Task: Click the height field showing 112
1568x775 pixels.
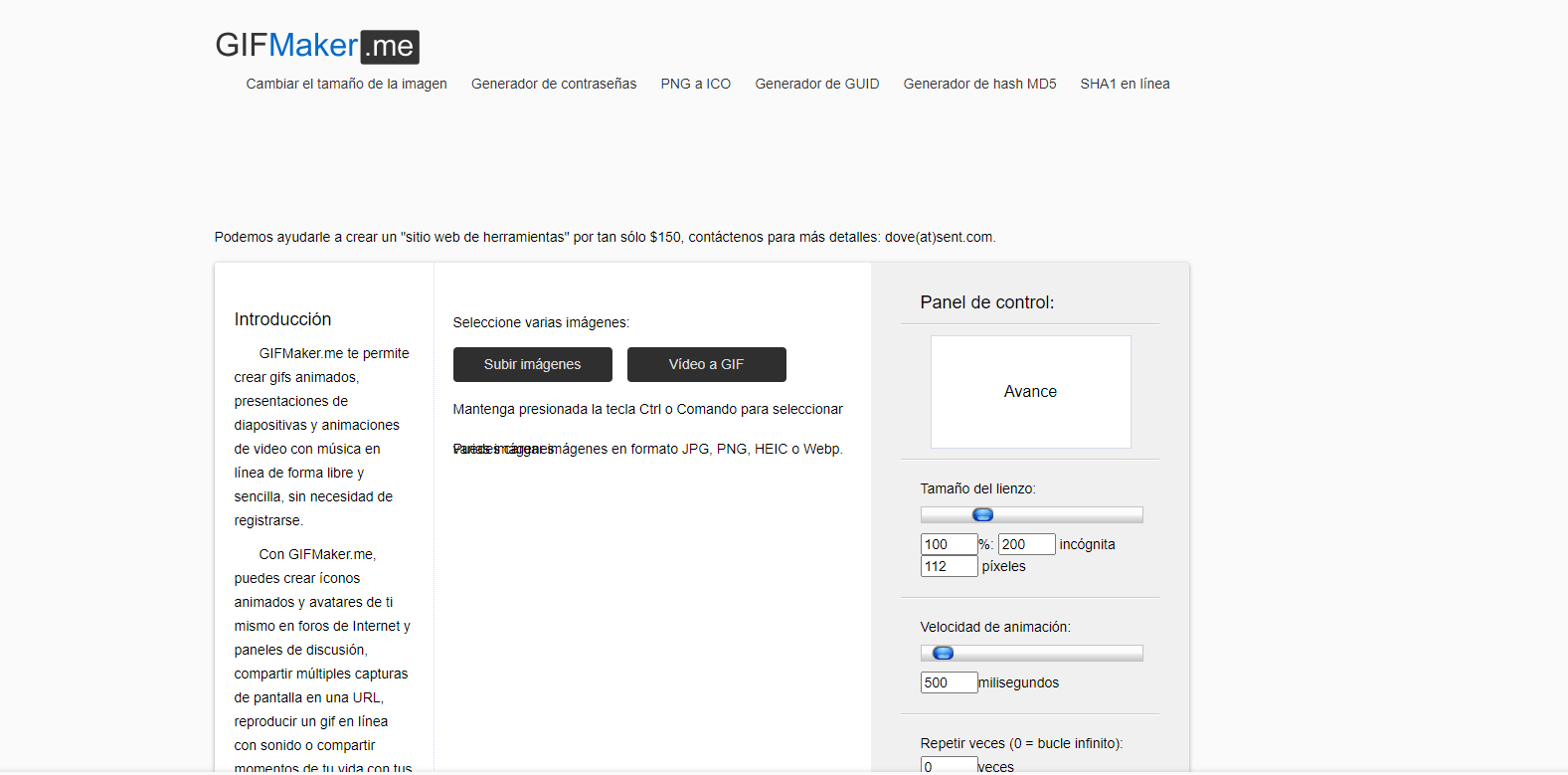Action: click(x=949, y=566)
